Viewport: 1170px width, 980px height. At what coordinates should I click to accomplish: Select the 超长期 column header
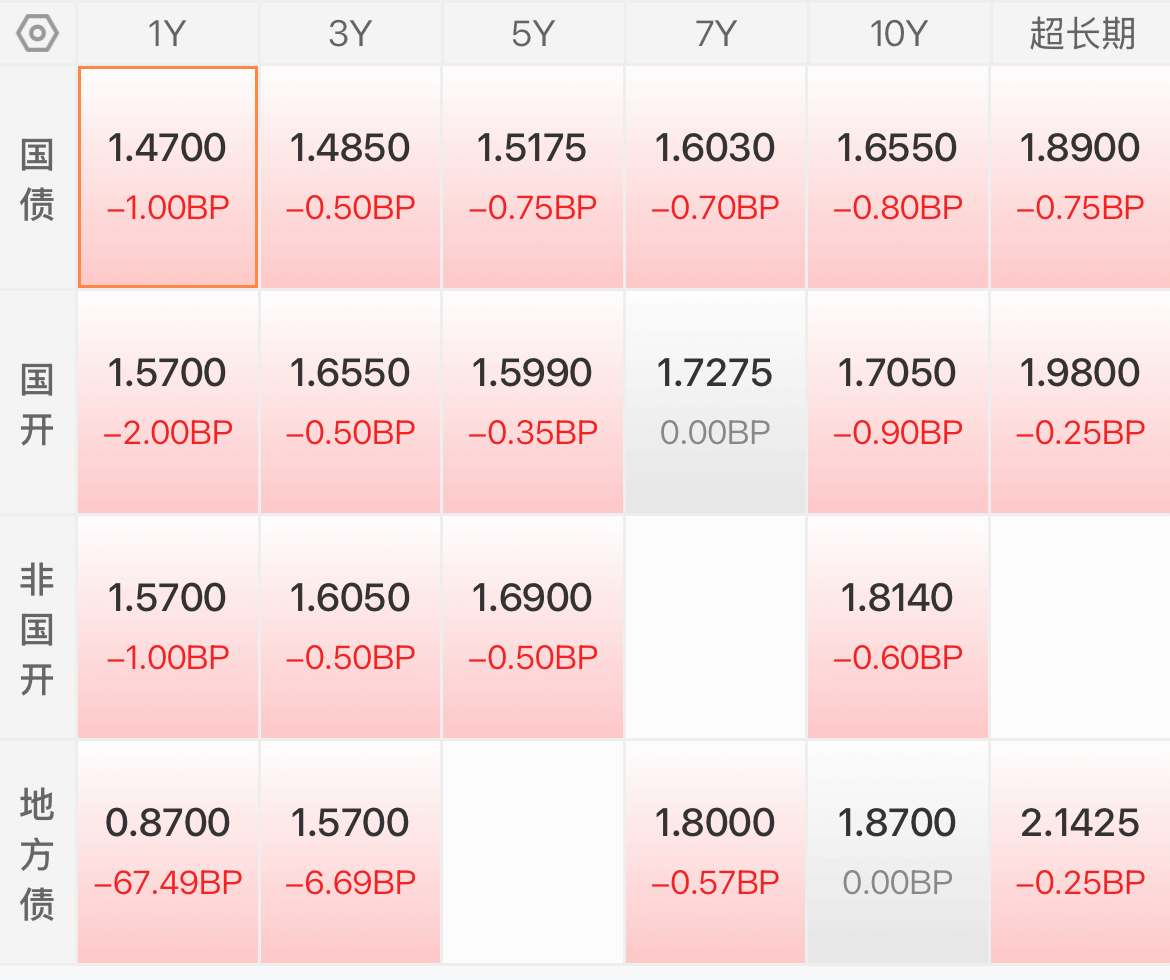click(x=1081, y=34)
